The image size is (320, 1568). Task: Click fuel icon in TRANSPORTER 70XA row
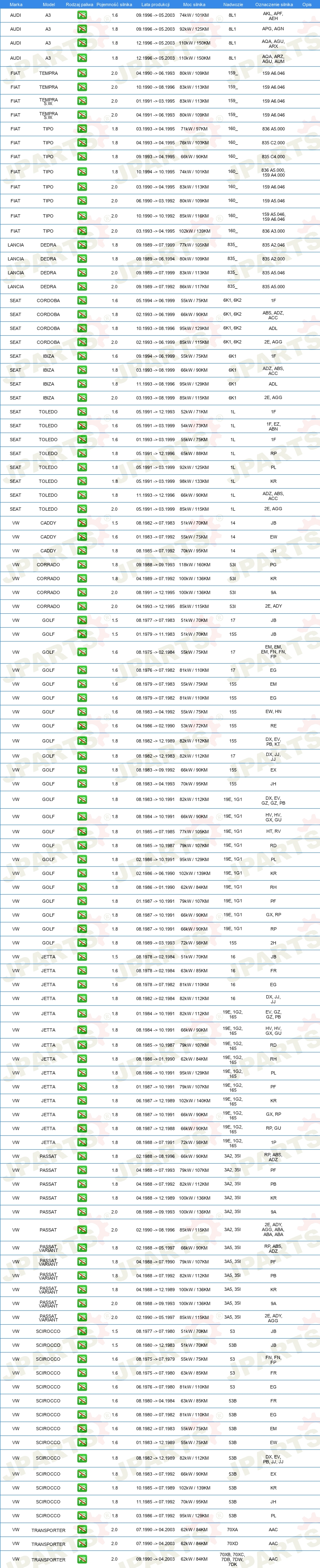point(82,1530)
